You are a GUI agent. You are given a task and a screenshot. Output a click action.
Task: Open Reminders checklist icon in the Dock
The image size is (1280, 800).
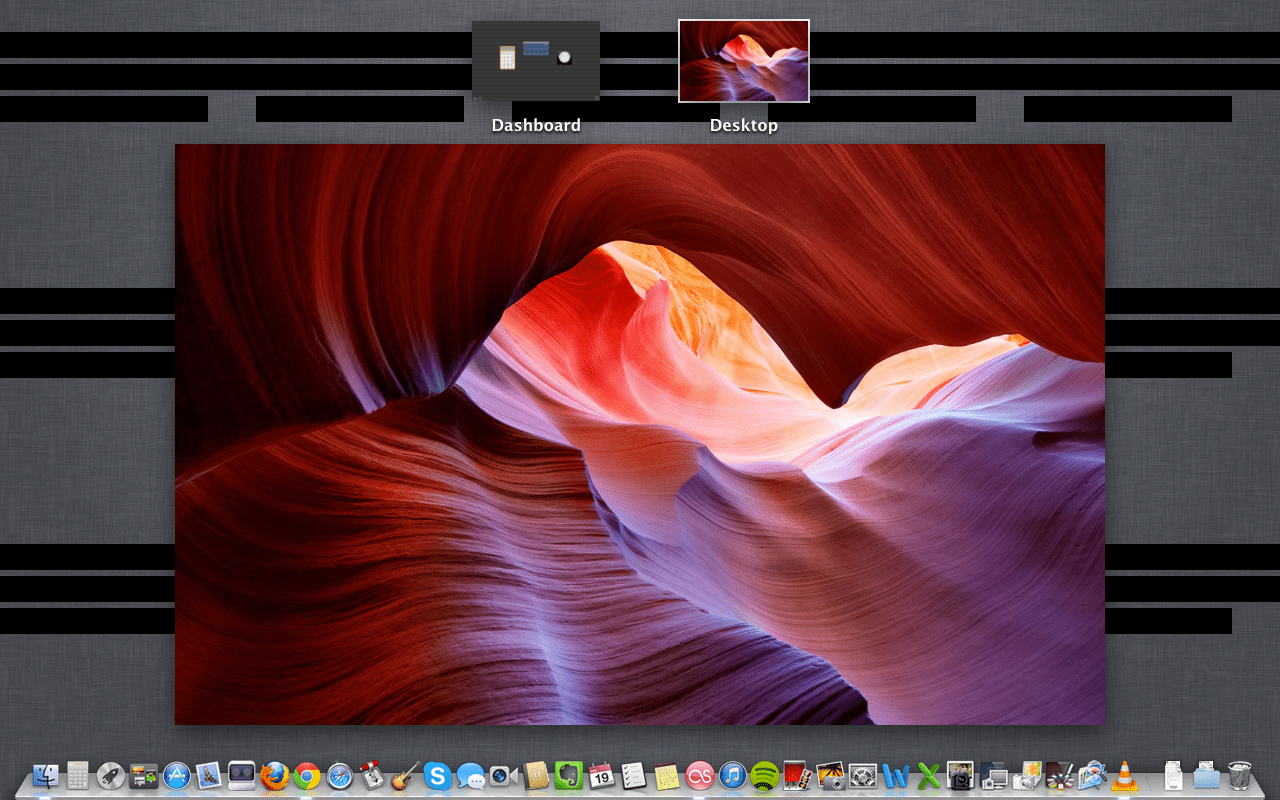[x=634, y=775]
